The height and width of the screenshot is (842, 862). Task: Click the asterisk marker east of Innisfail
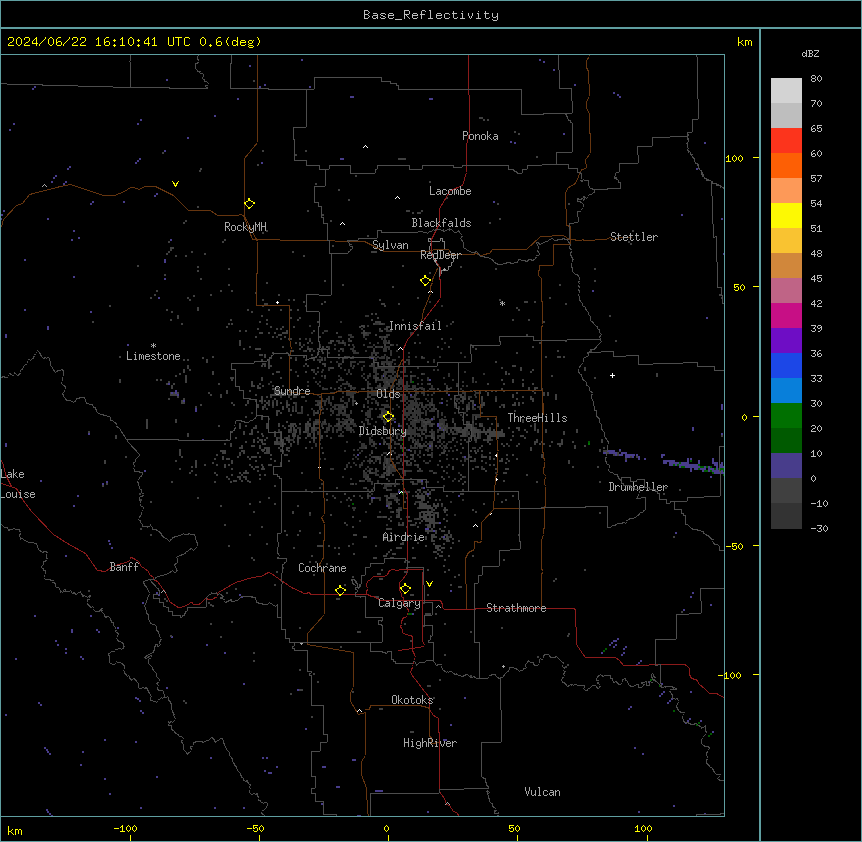pyautogui.click(x=502, y=303)
